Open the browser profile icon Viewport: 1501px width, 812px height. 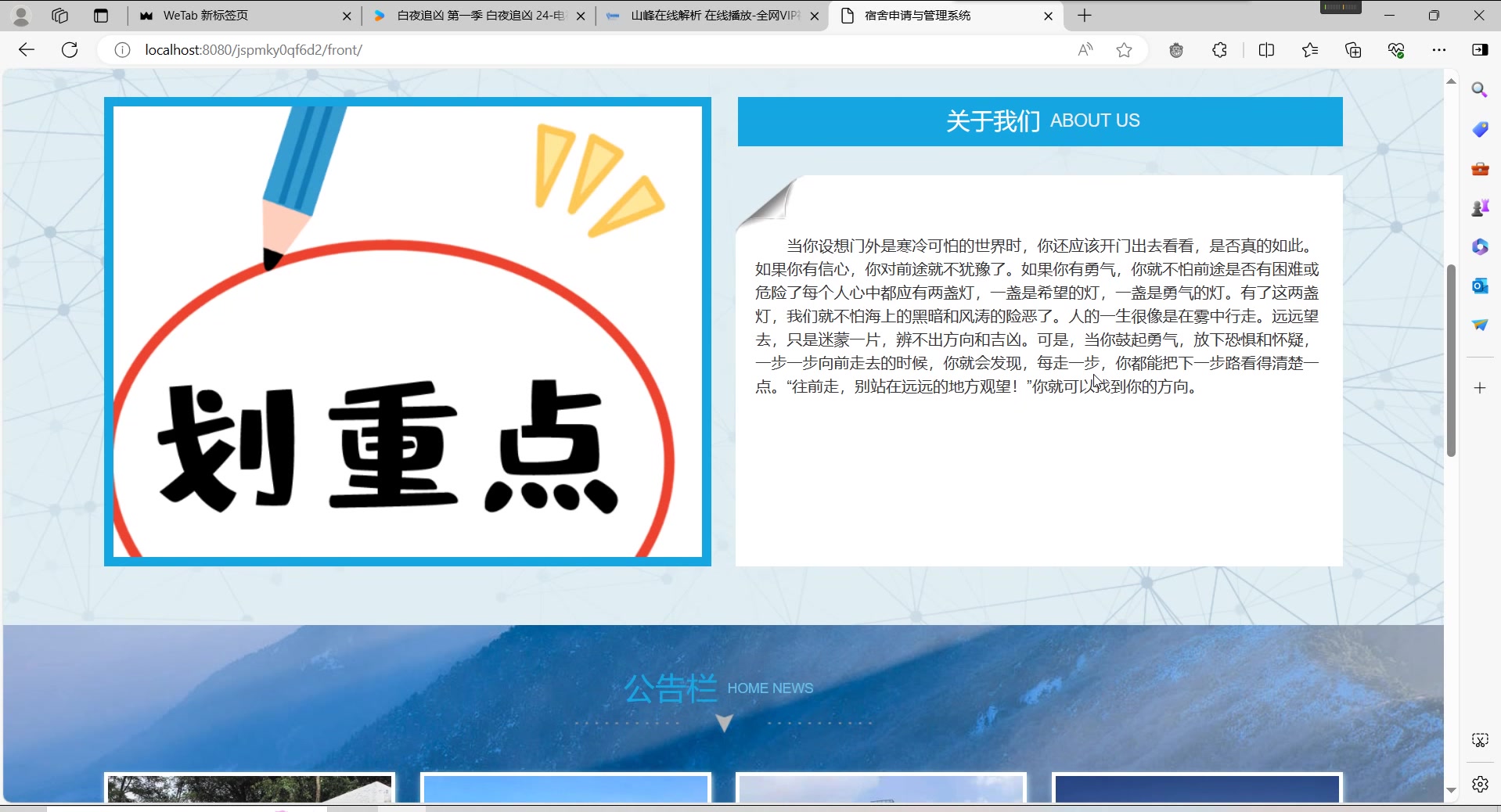[21, 16]
